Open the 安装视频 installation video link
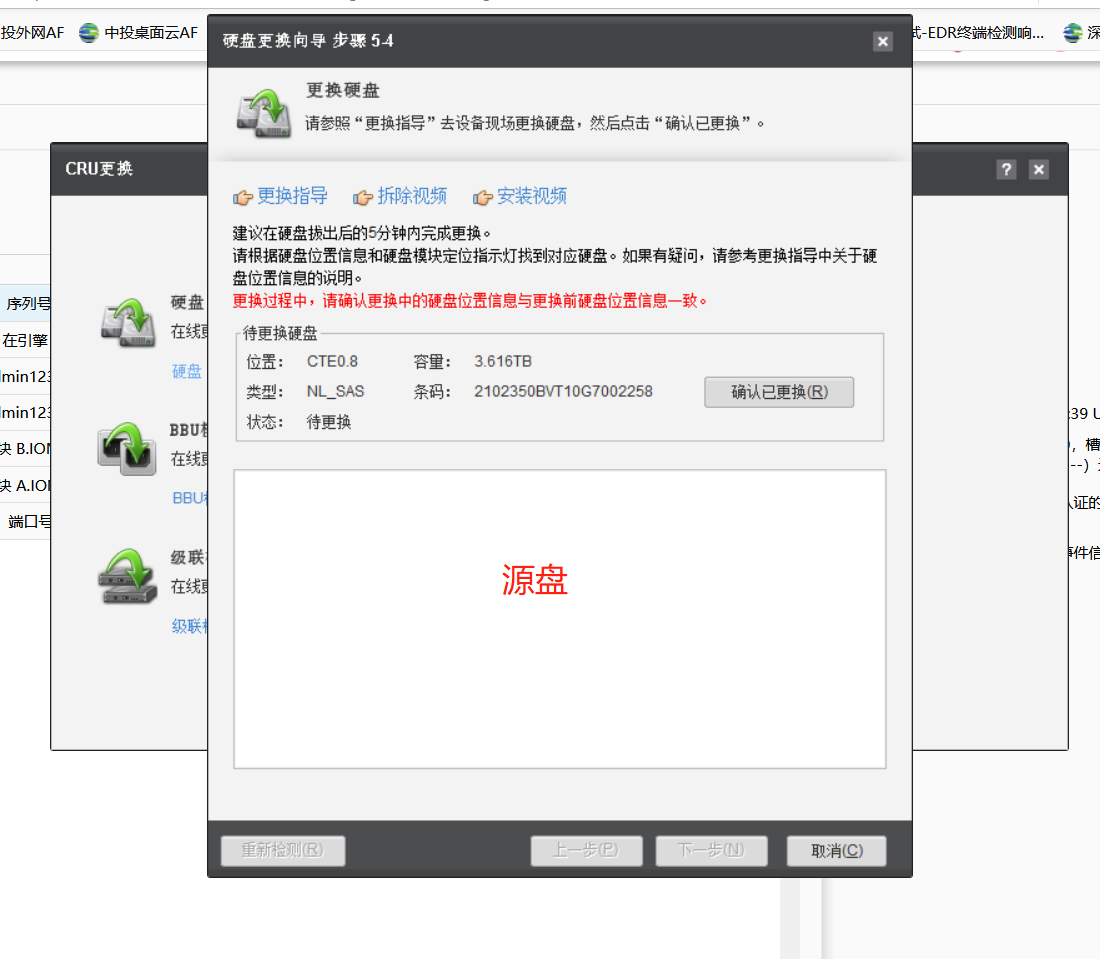1100x959 pixels. (532, 196)
